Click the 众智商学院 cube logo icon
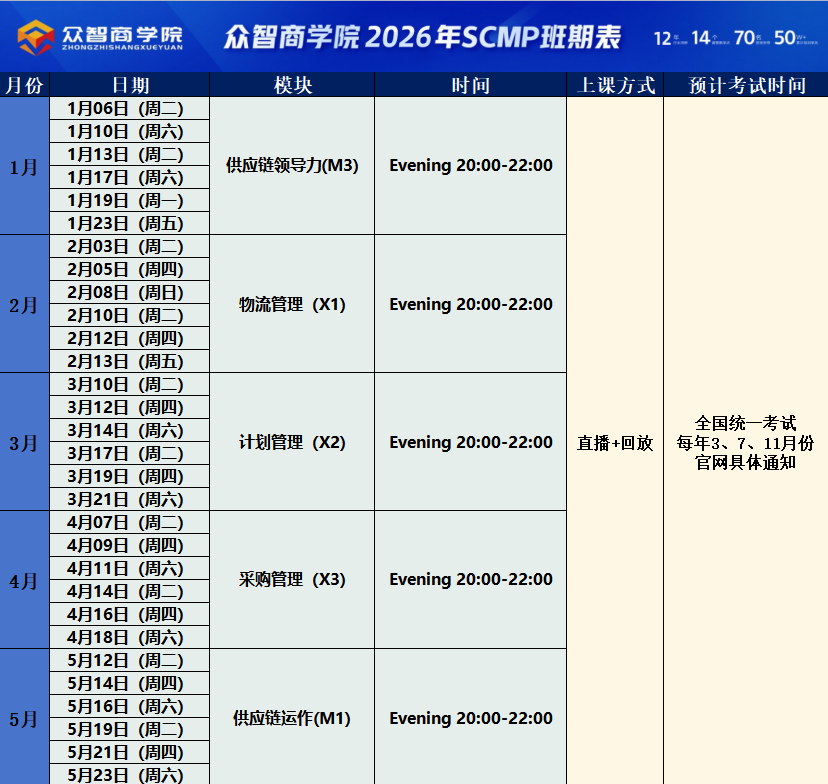The image size is (828, 784). [x=36, y=37]
